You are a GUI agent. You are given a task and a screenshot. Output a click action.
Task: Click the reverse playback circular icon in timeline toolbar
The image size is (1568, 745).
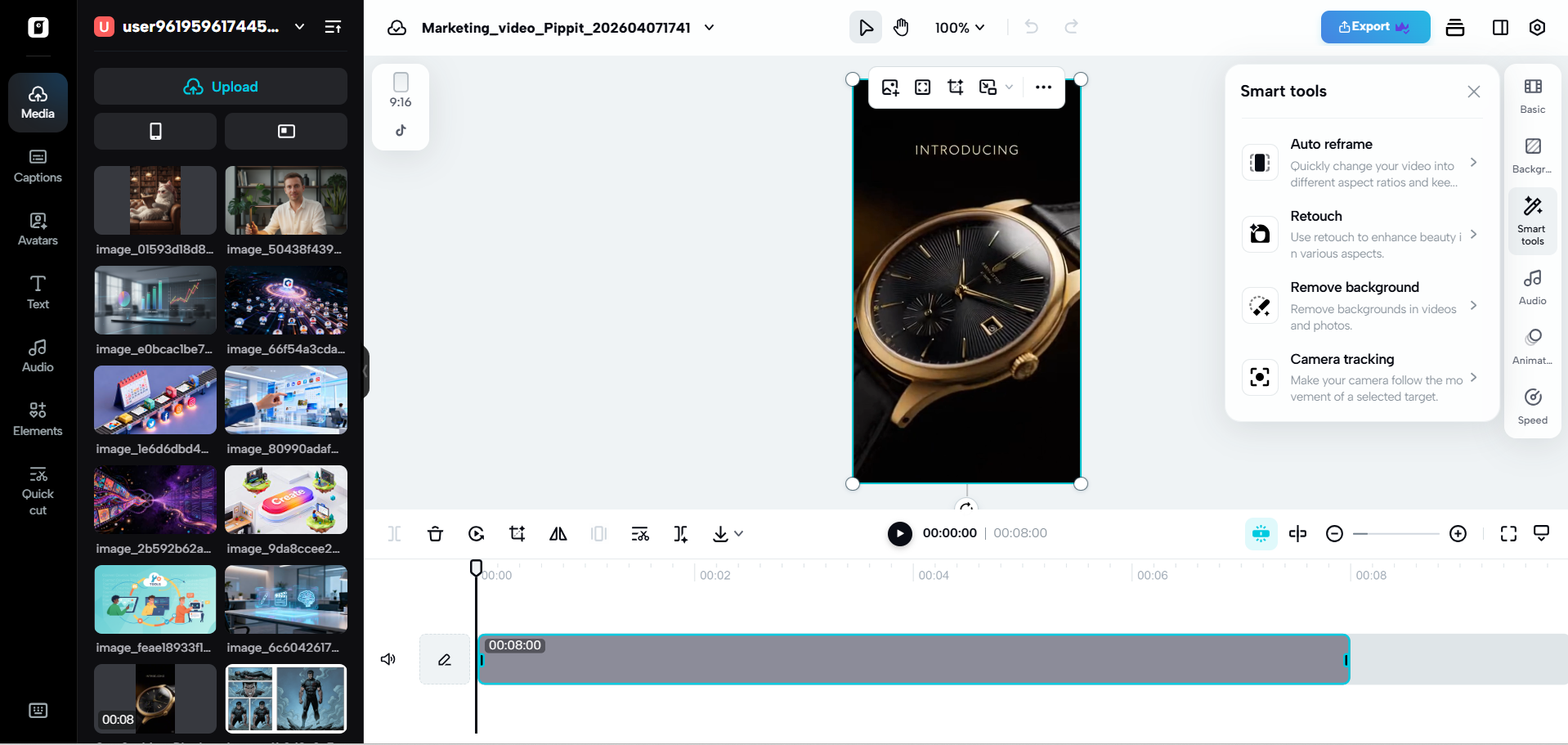coord(476,534)
